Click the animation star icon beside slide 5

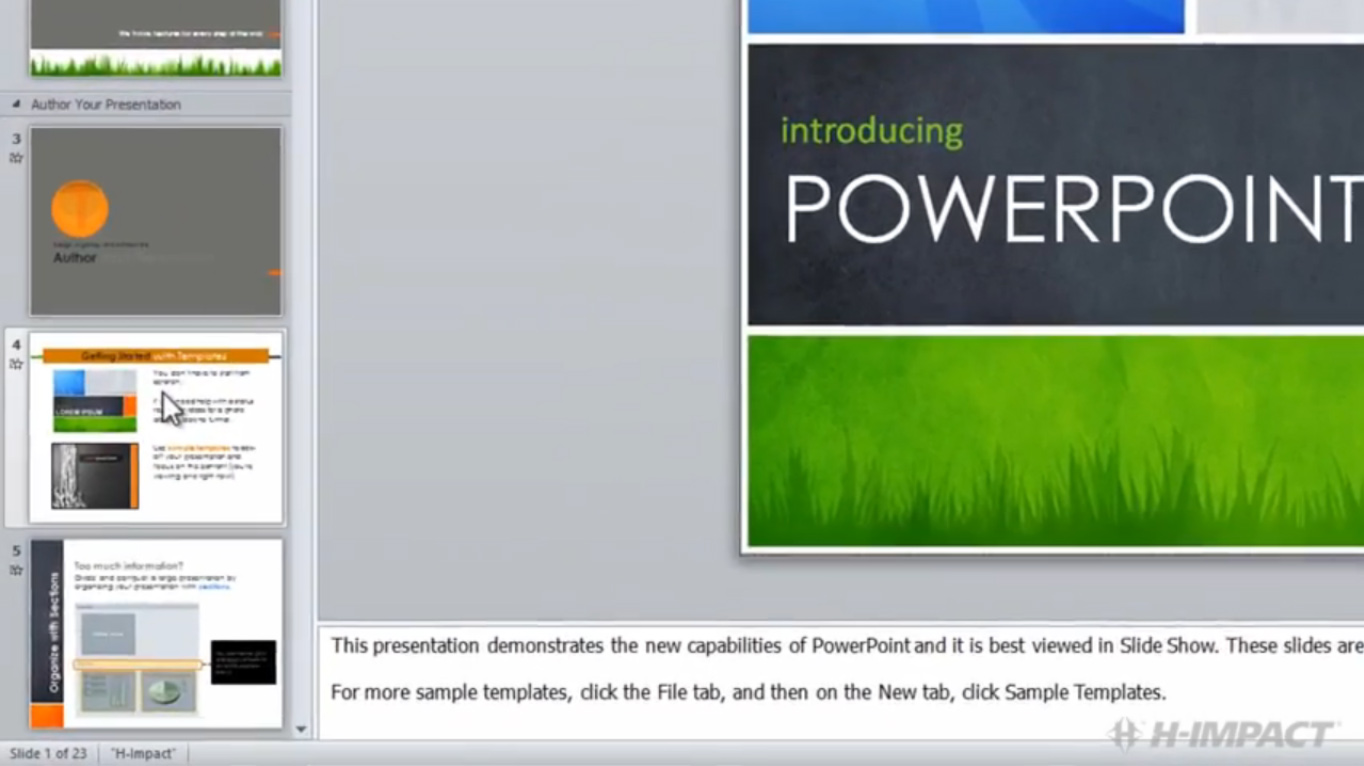pos(16,570)
